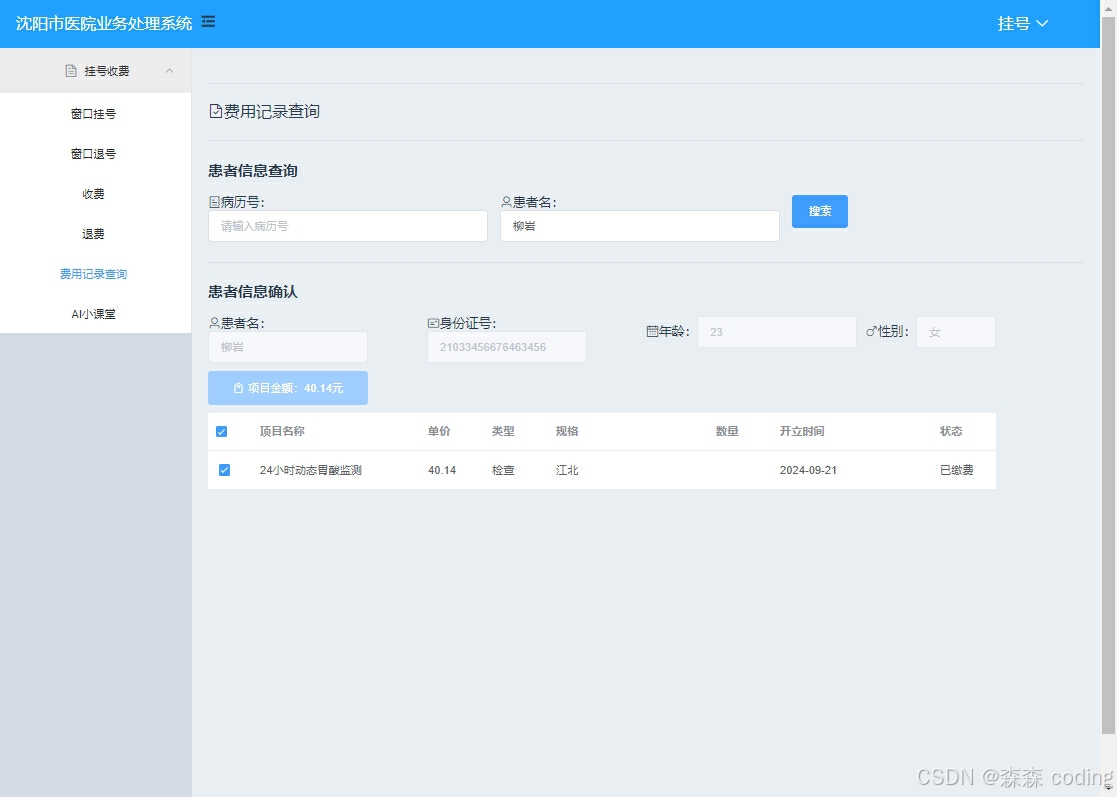The width and height of the screenshot is (1117, 797).
Task: Select 收费 in the sidebar menu
Action: tap(93, 193)
